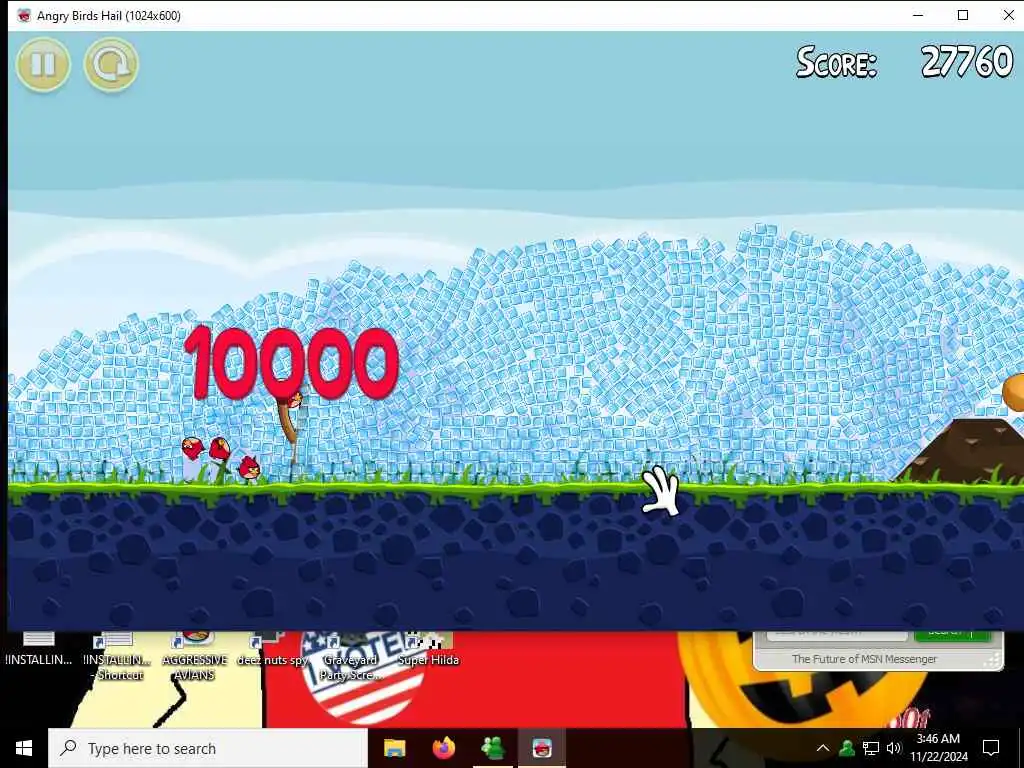Close the Angry Birds Hail window

click(1008, 15)
